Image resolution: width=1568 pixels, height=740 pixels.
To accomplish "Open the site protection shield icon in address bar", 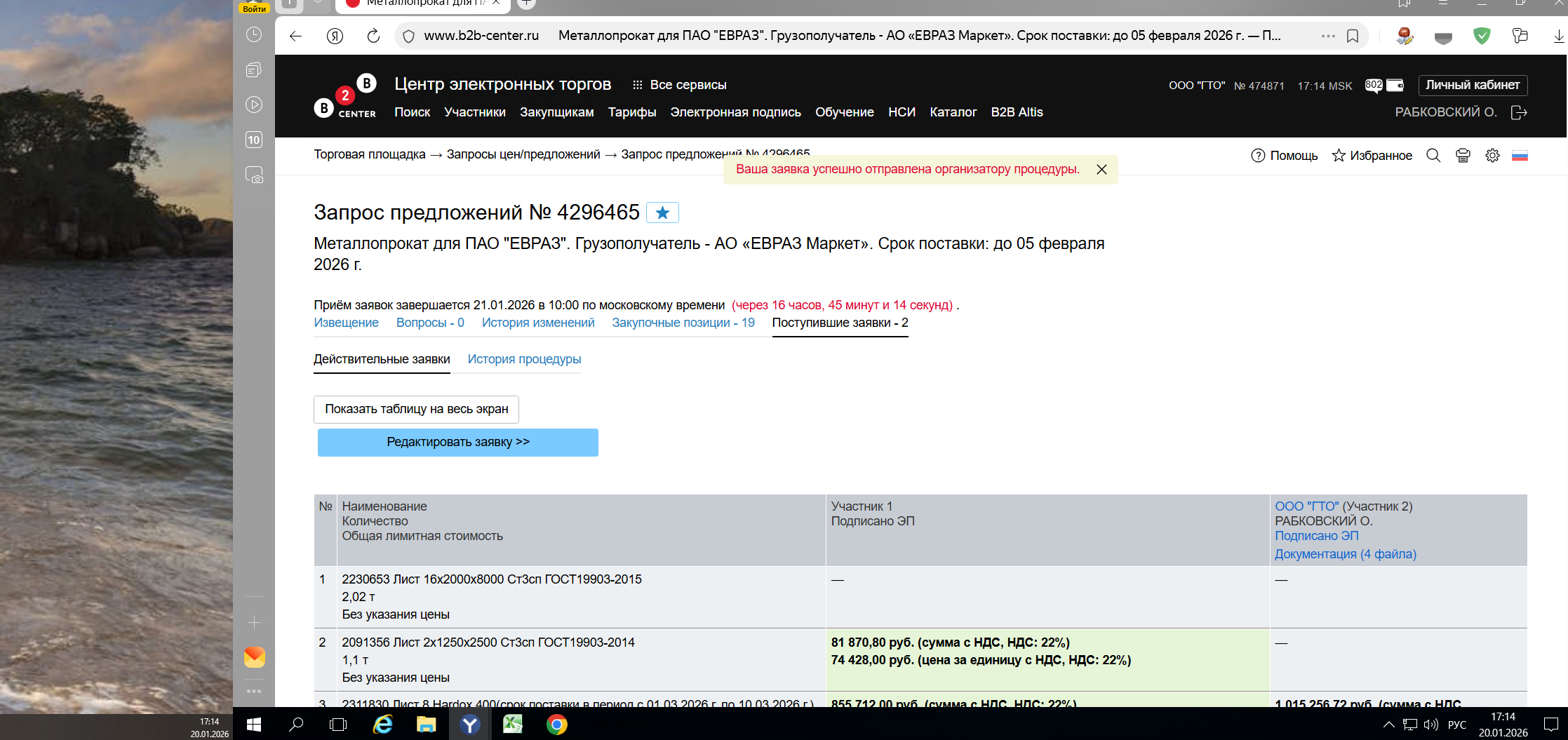I will 409,36.
